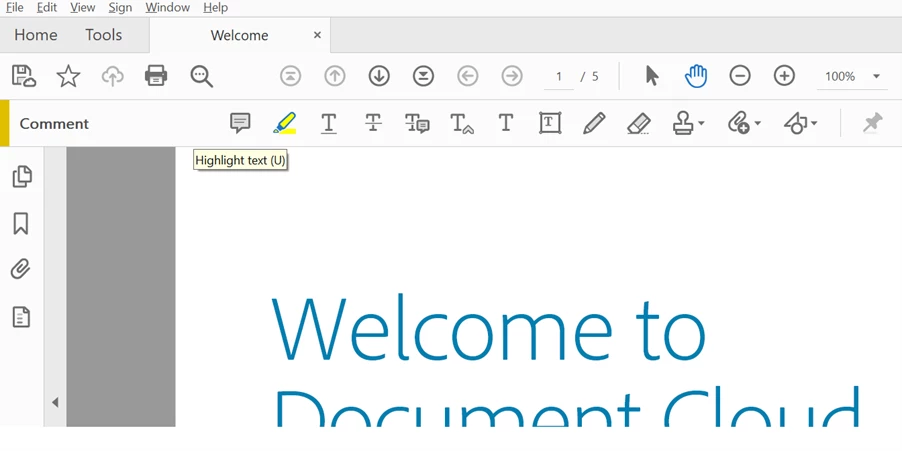Collapse the navigation pane with the left arrow
Screen dimensions: 902x451
(55, 402)
